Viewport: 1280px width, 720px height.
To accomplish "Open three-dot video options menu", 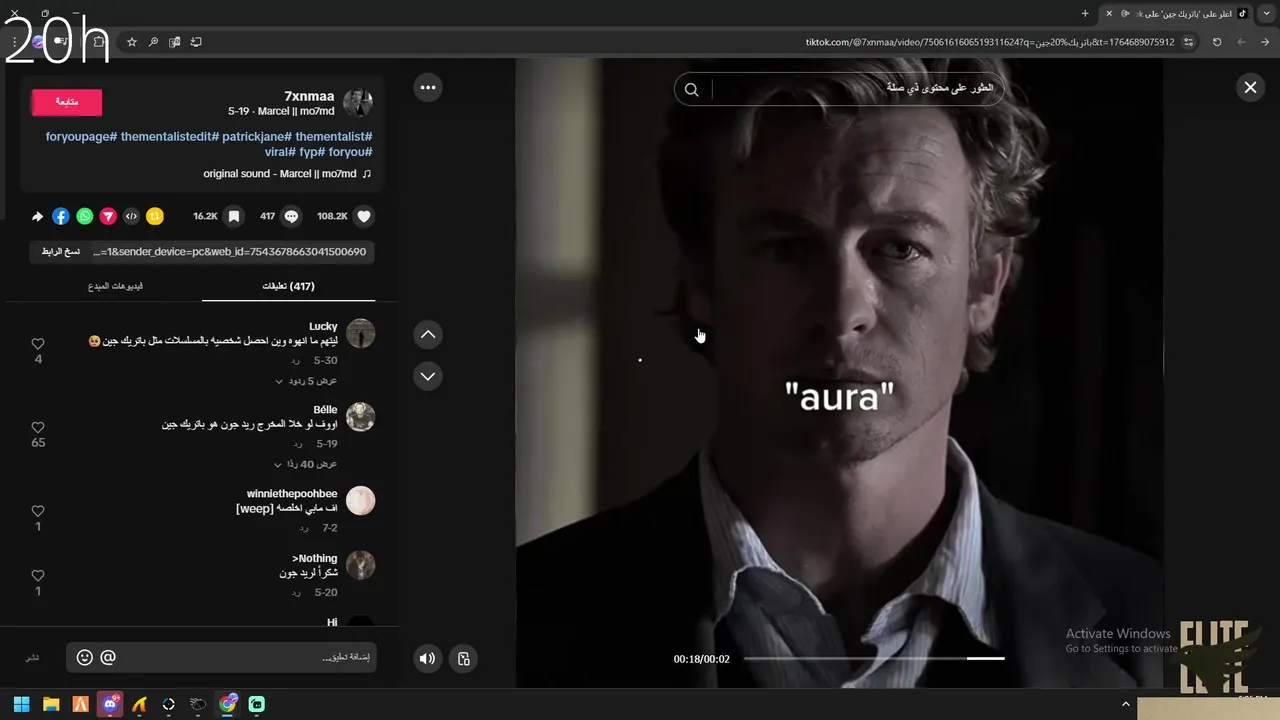I will click(428, 87).
